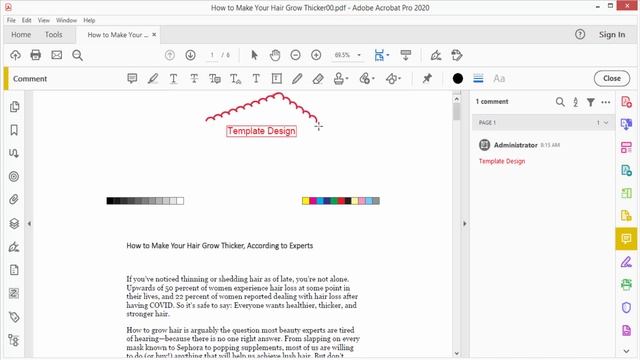This screenshot has height=360, width=640.
Task: Open the attachments paperclip panel
Action: coord(14,200)
